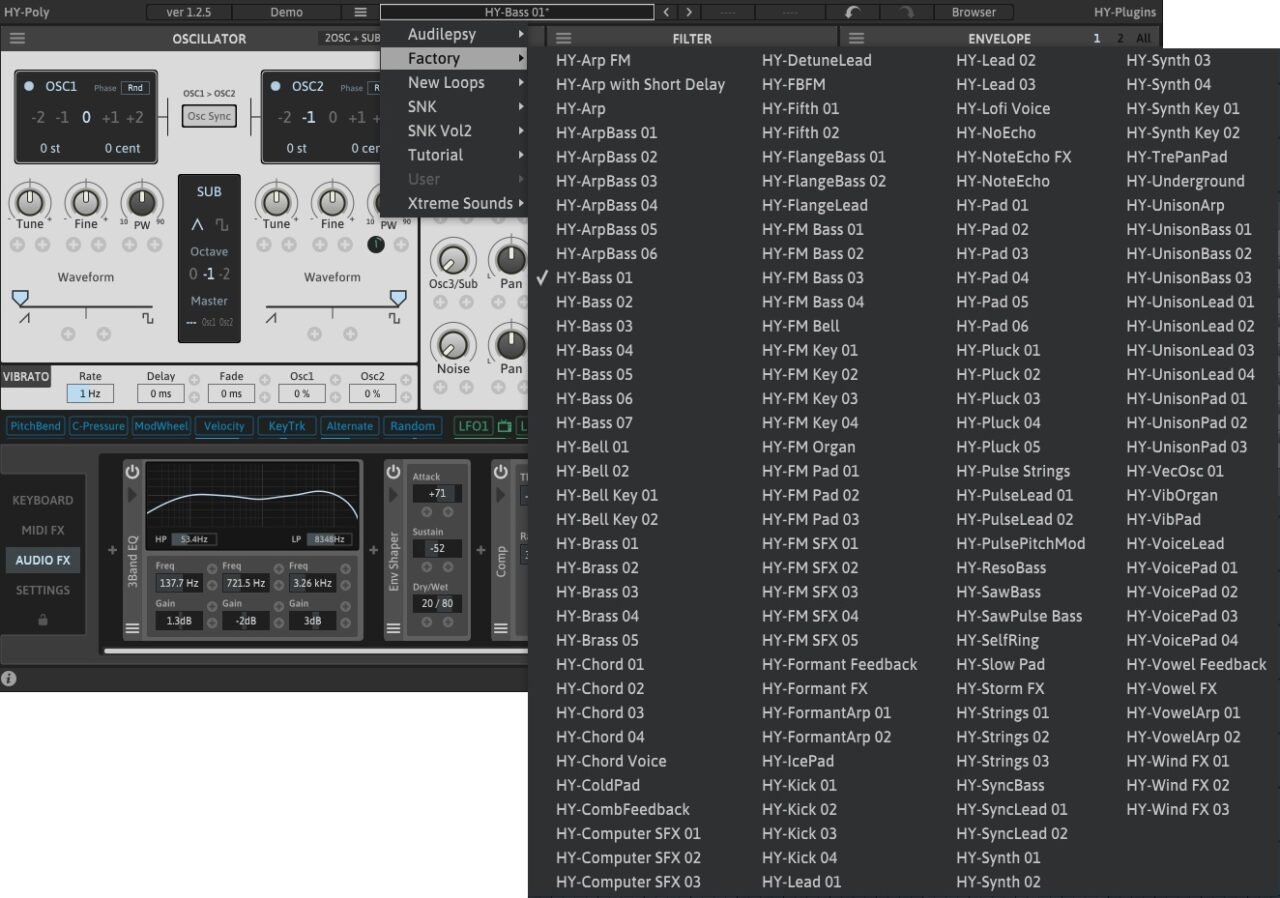Toggle OSC1 Phase Rnd option
This screenshot has width=1280, height=898.
pos(135,88)
